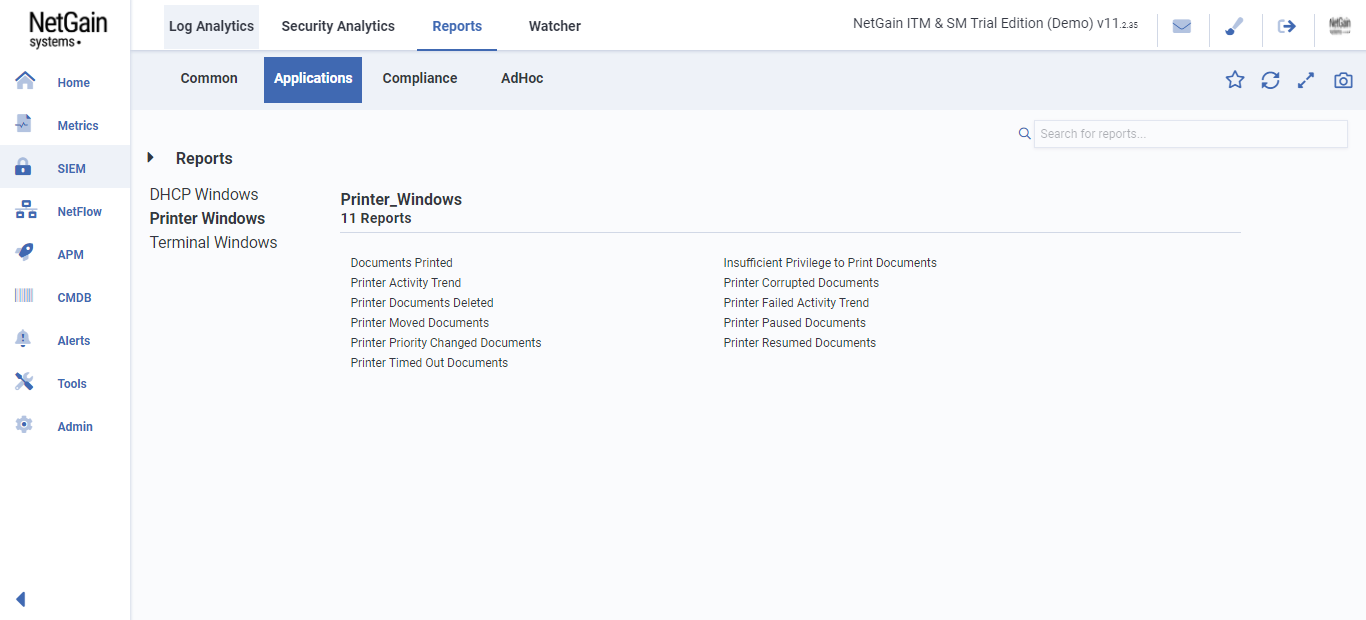Click the Metrics chart document icon
This screenshot has width=1366, height=620.
click(x=23, y=123)
